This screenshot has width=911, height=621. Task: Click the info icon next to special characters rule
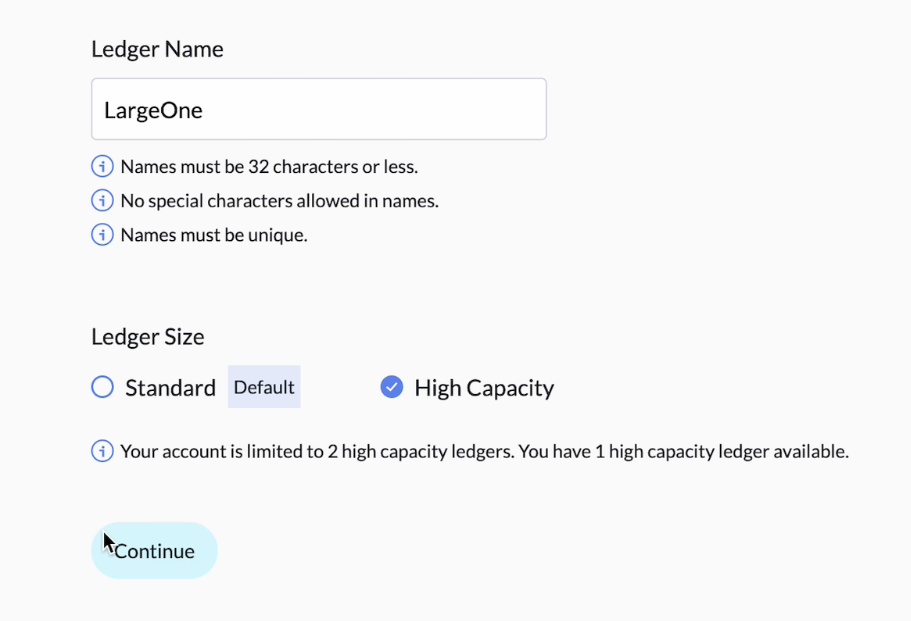(x=102, y=200)
